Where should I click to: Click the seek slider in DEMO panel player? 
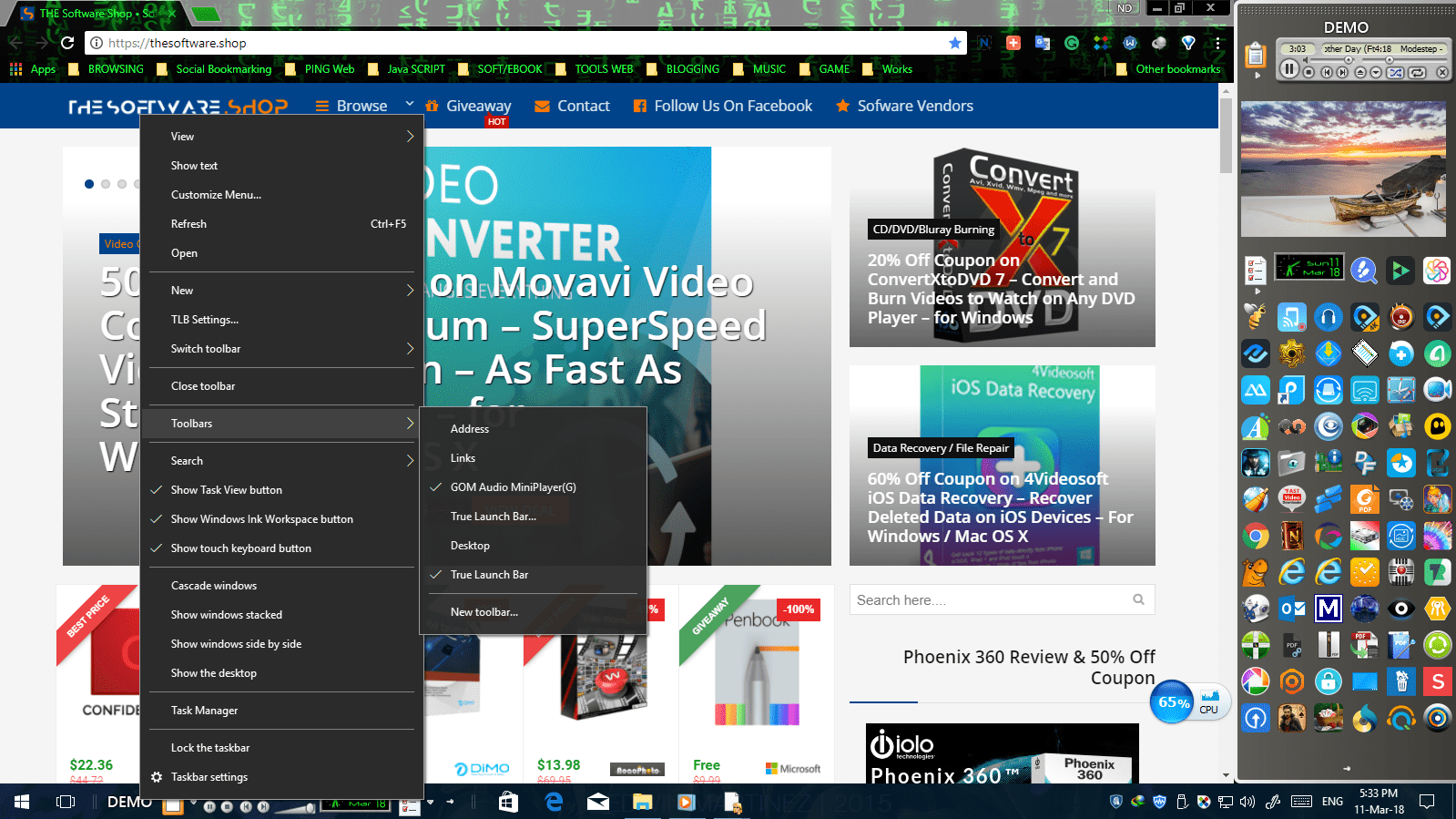pyautogui.click(x=1404, y=60)
